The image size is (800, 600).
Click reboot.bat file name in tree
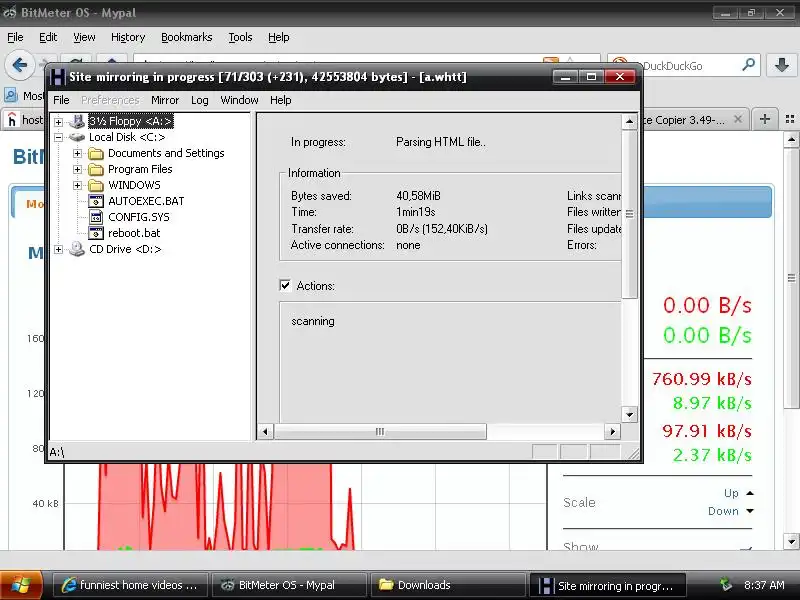tap(134, 233)
